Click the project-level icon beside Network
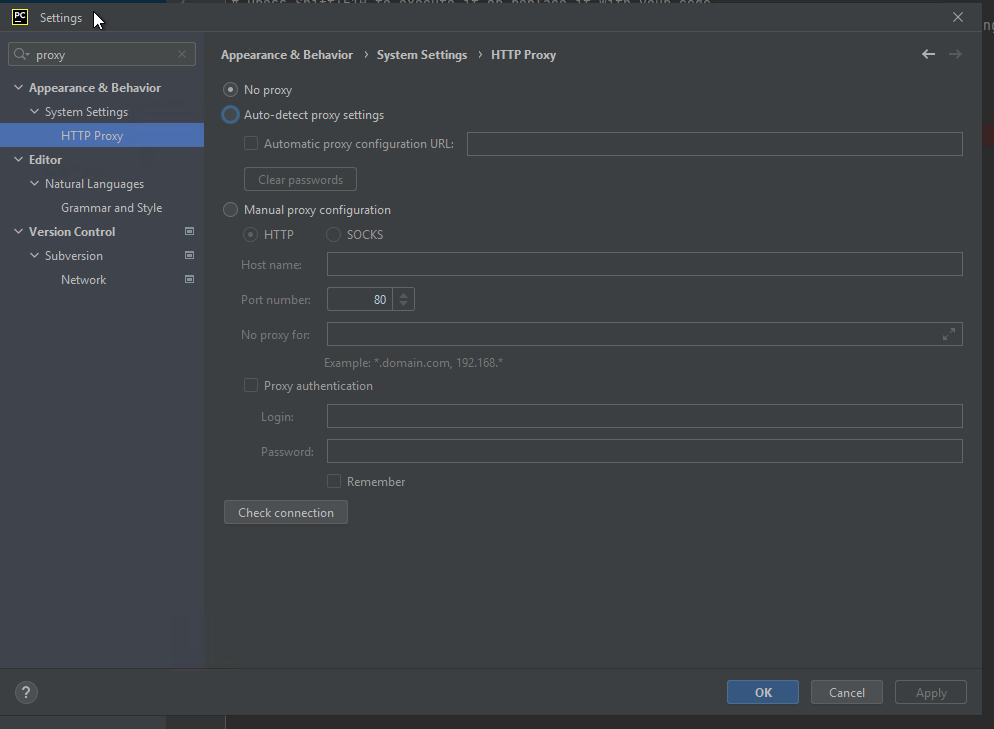 tap(189, 280)
